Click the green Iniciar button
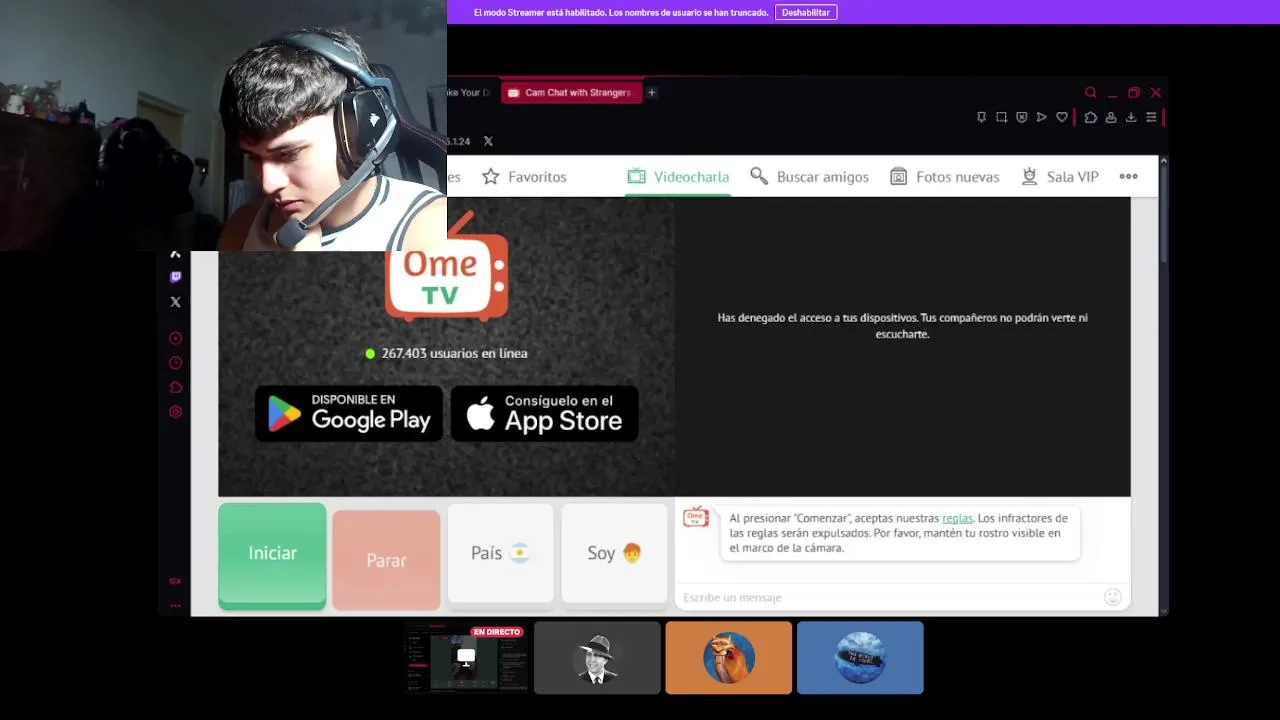1280x720 pixels. click(x=272, y=556)
